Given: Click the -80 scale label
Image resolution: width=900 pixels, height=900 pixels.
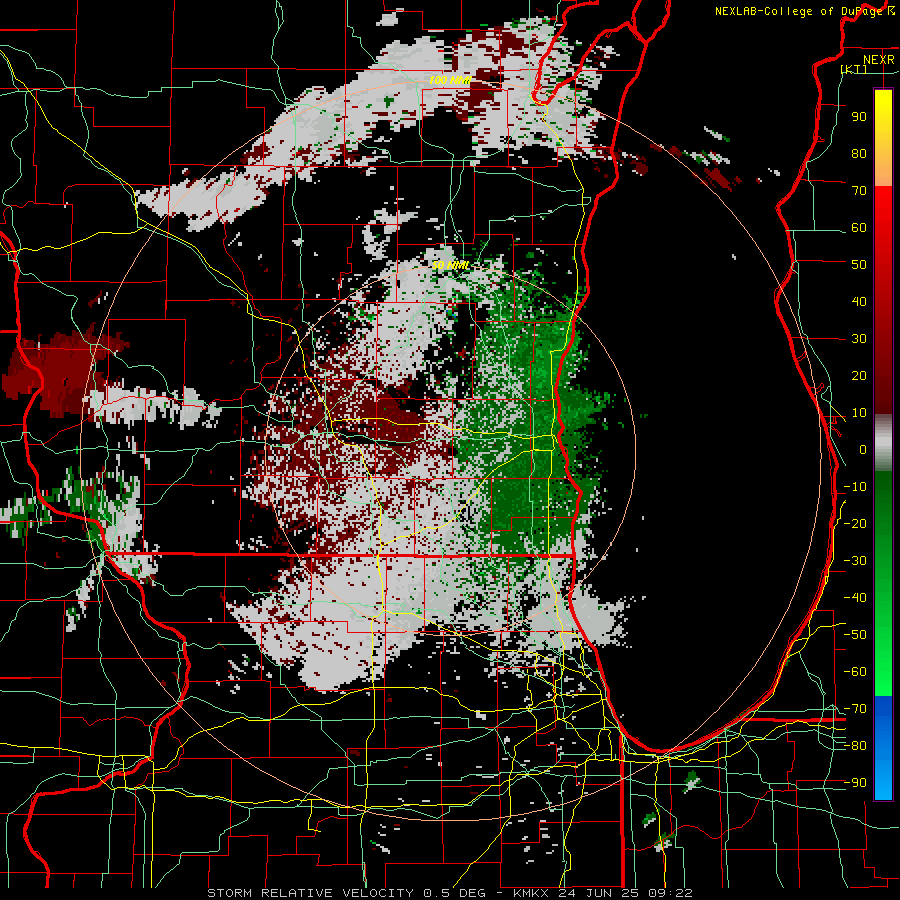Looking at the screenshot, I should 855,746.
